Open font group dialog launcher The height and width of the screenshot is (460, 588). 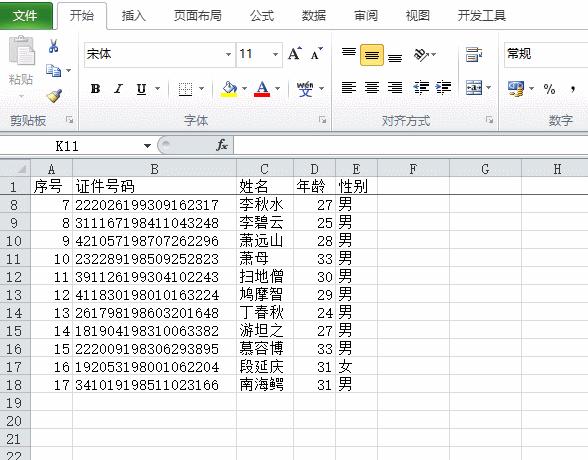coord(322,120)
